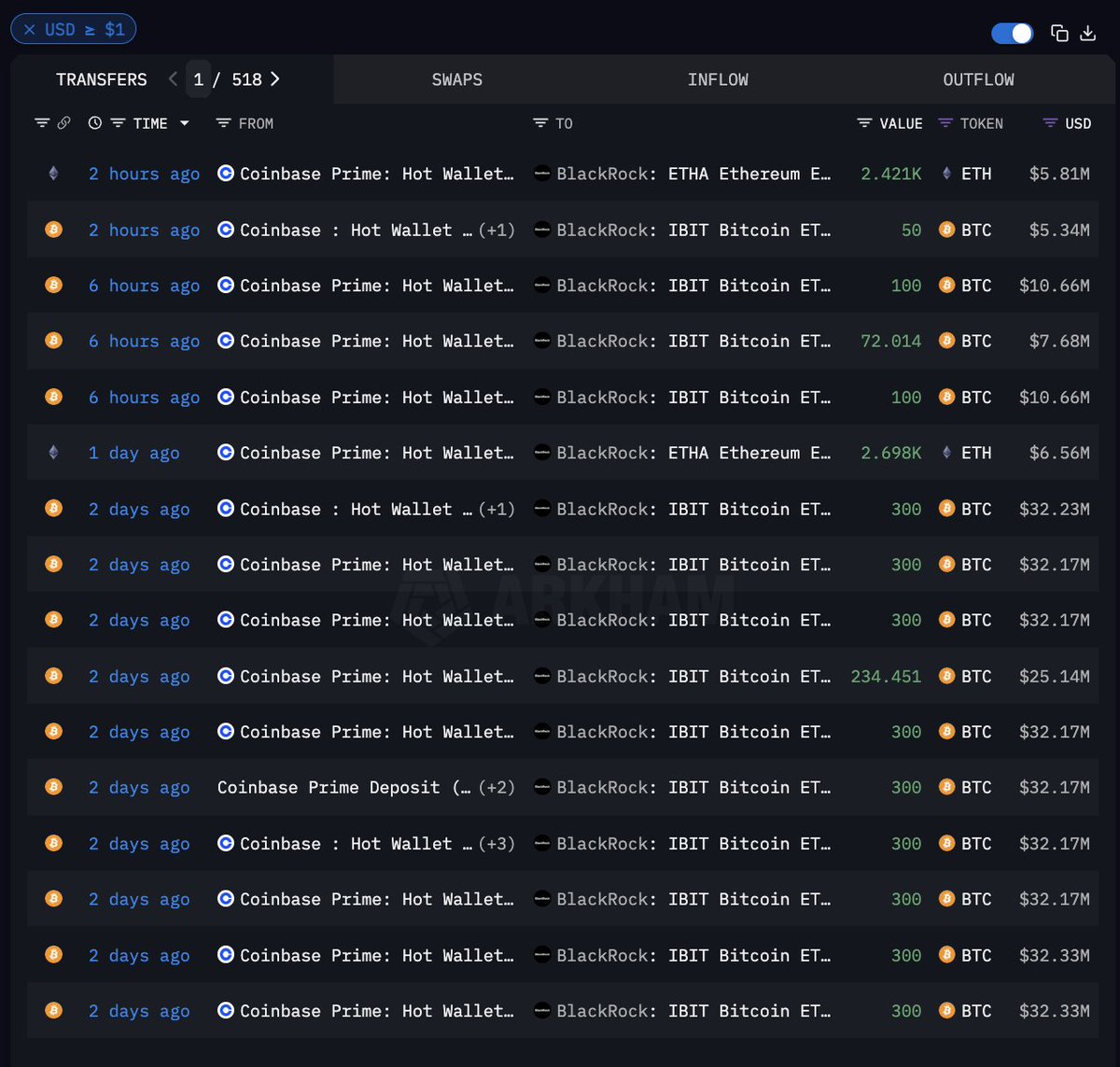Screen dimensions: 1120x1067
Task: Go to previous transfers page
Action: click(173, 79)
